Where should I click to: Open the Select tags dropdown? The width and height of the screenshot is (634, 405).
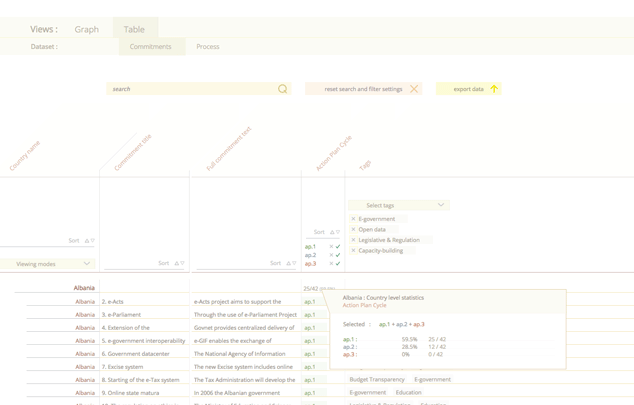(398, 205)
